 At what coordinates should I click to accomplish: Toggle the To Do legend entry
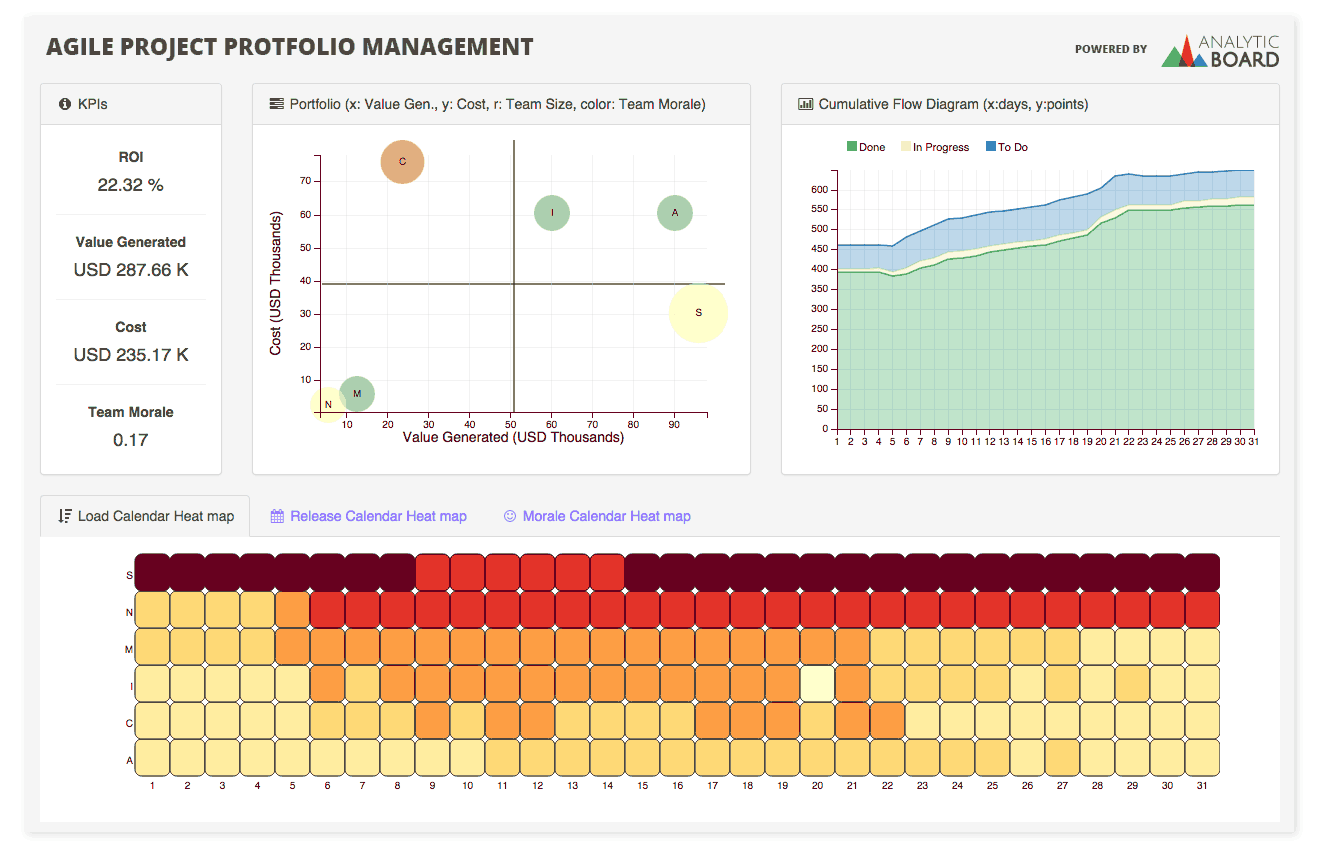[x=1006, y=147]
